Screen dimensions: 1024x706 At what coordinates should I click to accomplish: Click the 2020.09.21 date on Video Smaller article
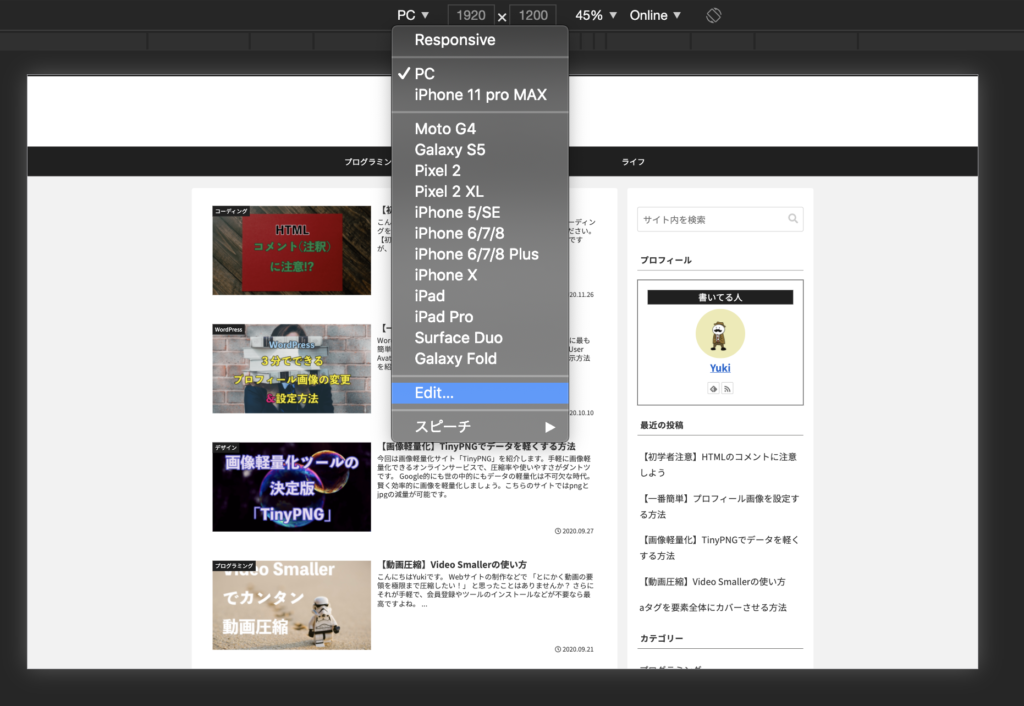574,649
